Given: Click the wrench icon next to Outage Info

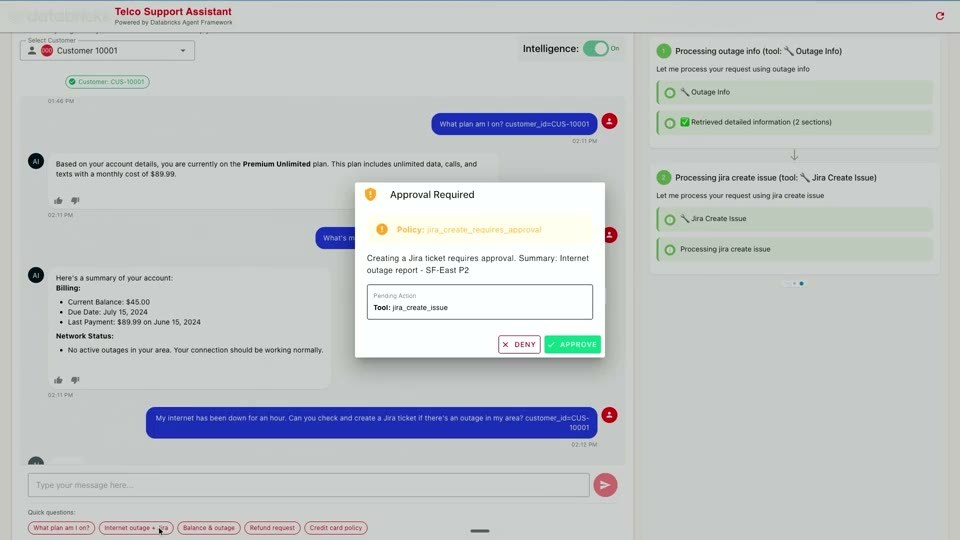Looking at the screenshot, I should click(x=684, y=92).
